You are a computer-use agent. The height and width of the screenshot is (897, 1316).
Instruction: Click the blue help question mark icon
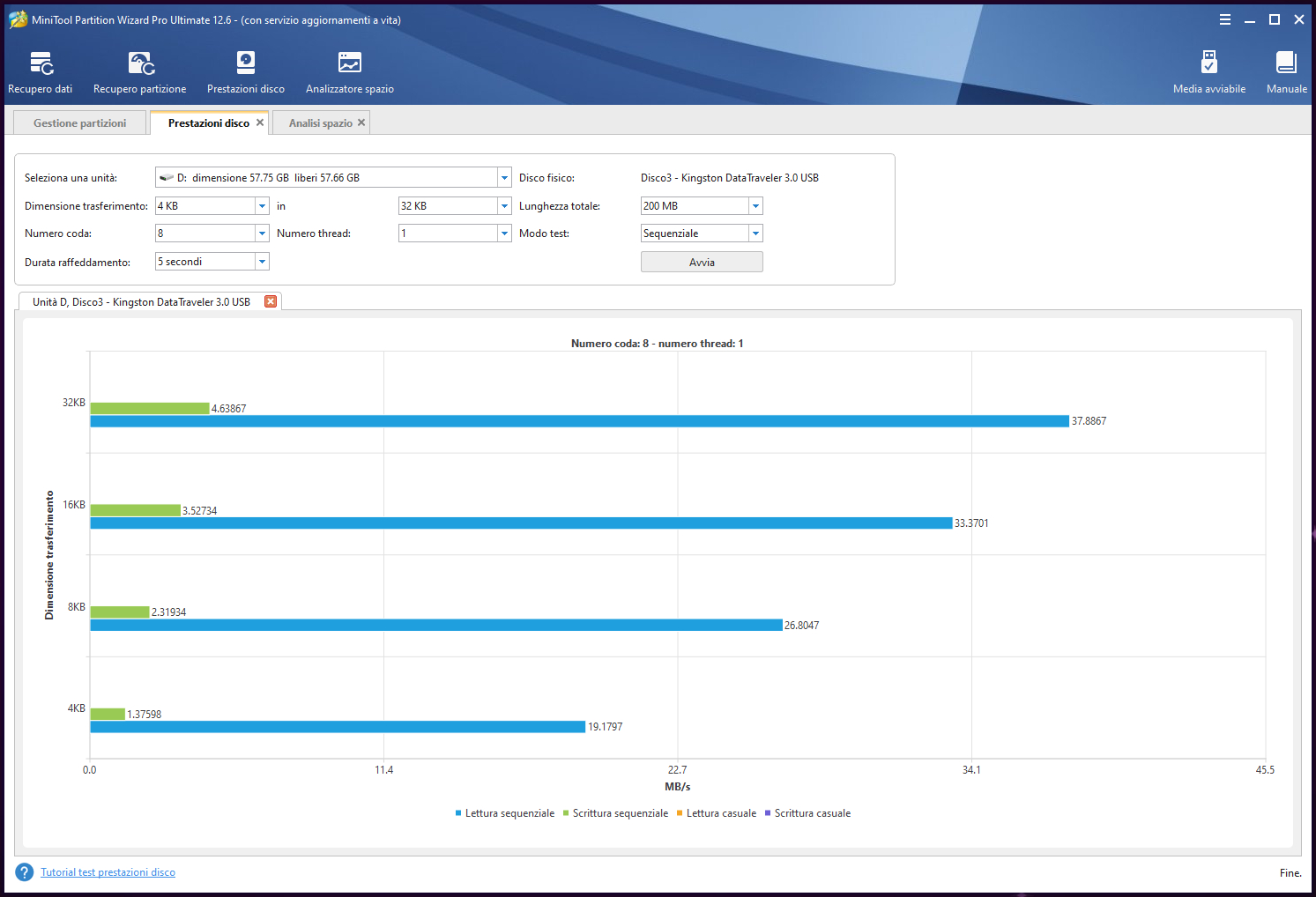tap(25, 872)
